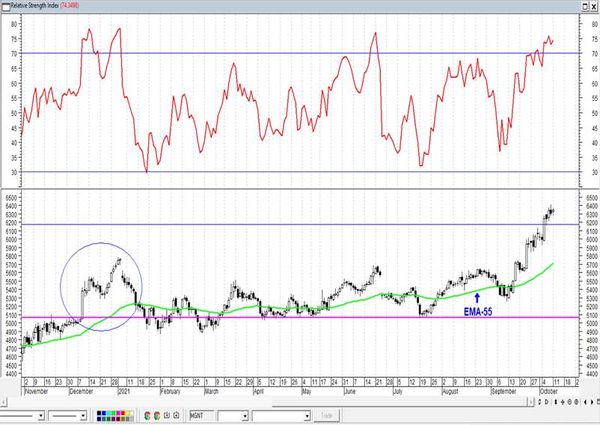Click the MGNT symbol field
This screenshot has height=425, width=600.
click(x=202, y=415)
